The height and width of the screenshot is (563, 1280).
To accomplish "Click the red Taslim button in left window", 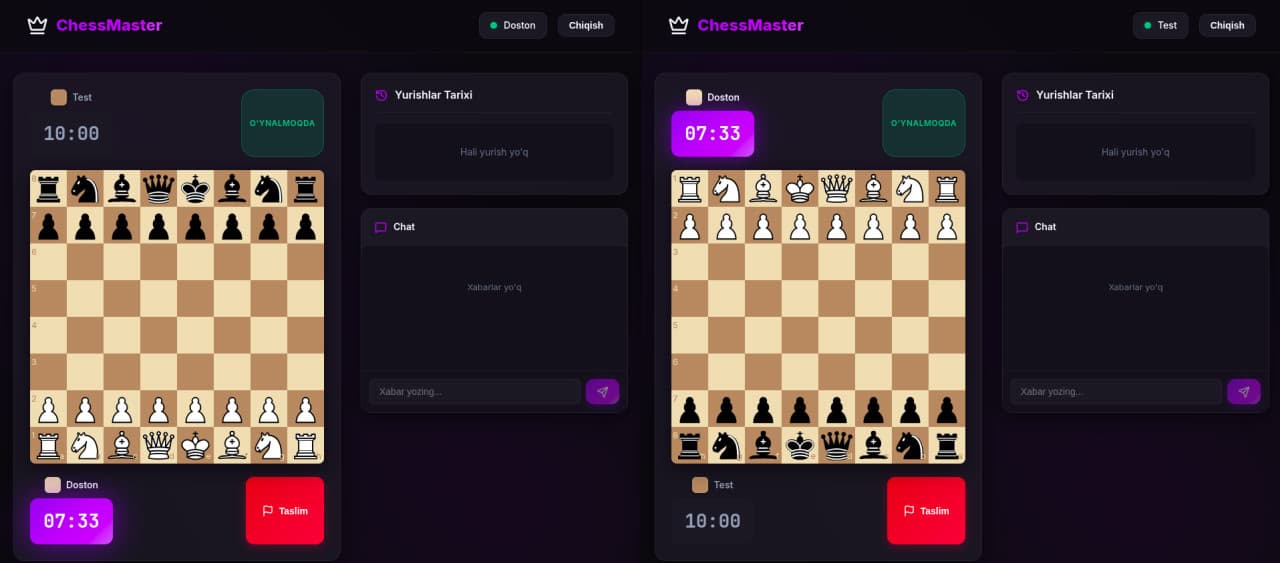I will [x=285, y=510].
